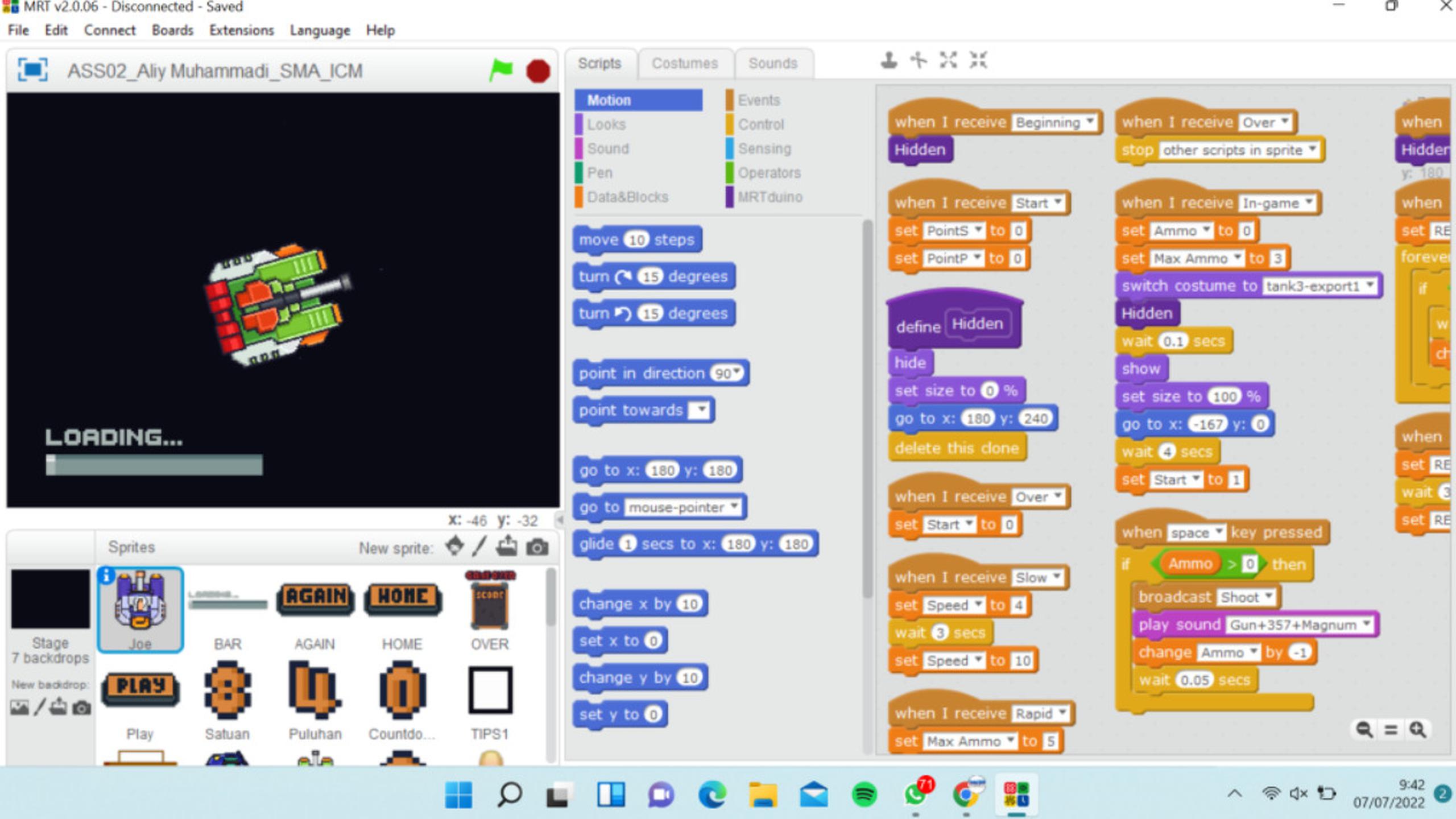1456x819 pixels.
Task: Open the Edit menu
Action: coord(56,30)
